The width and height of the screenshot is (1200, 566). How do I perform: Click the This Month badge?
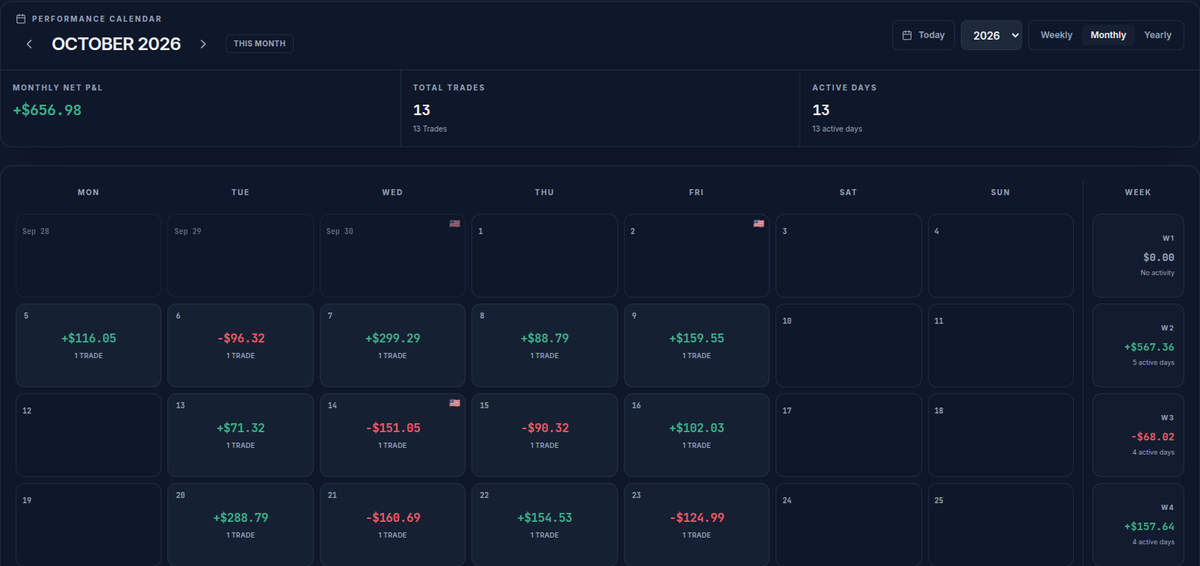(259, 44)
